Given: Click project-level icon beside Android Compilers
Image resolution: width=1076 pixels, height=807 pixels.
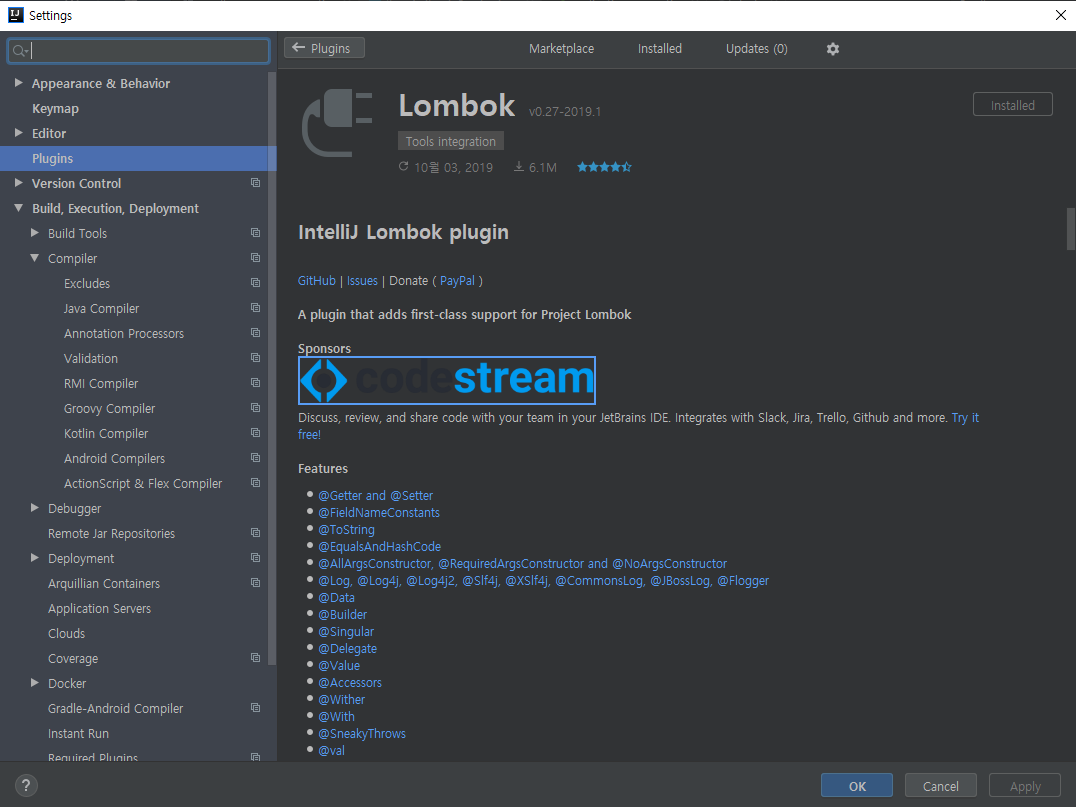Looking at the screenshot, I should (x=255, y=458).
